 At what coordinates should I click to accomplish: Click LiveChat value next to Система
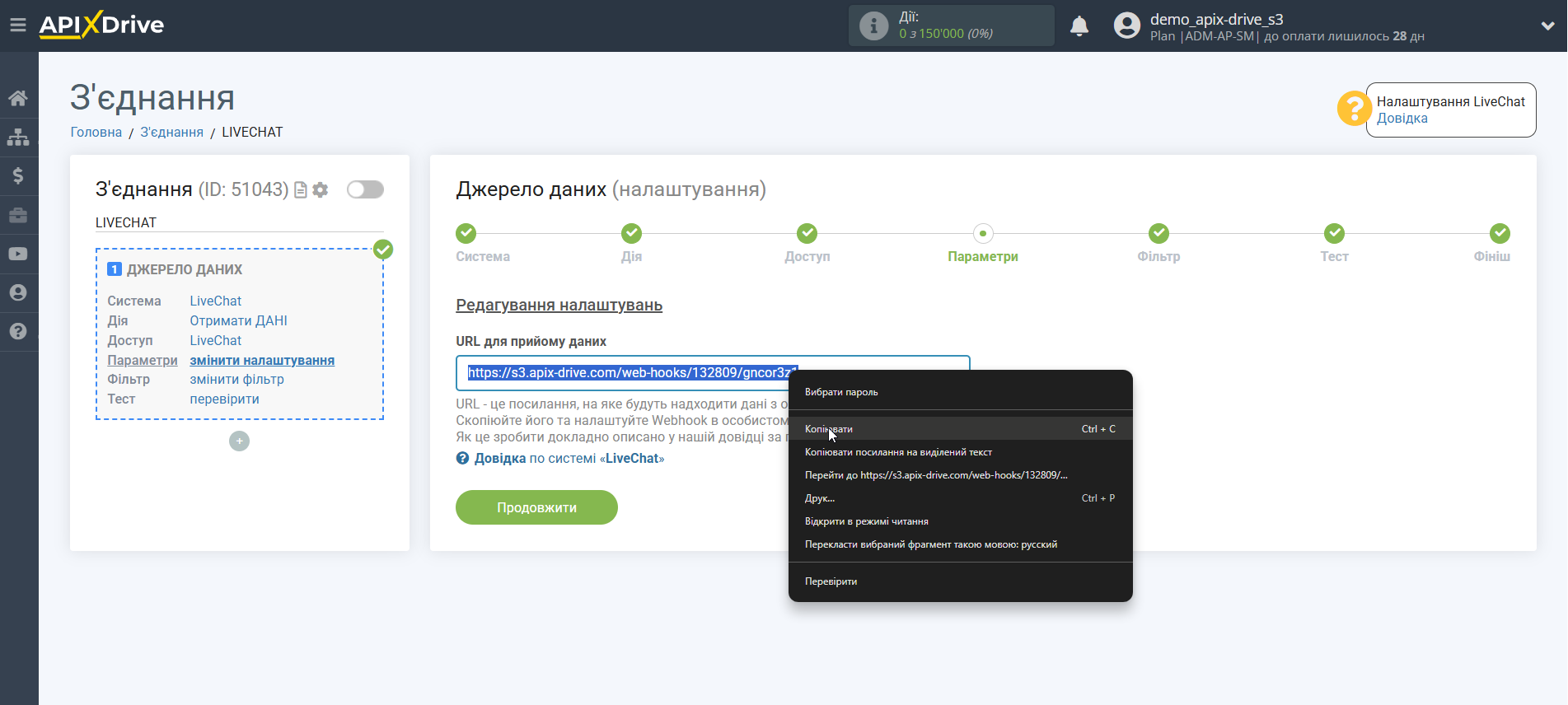pos(215,301)
